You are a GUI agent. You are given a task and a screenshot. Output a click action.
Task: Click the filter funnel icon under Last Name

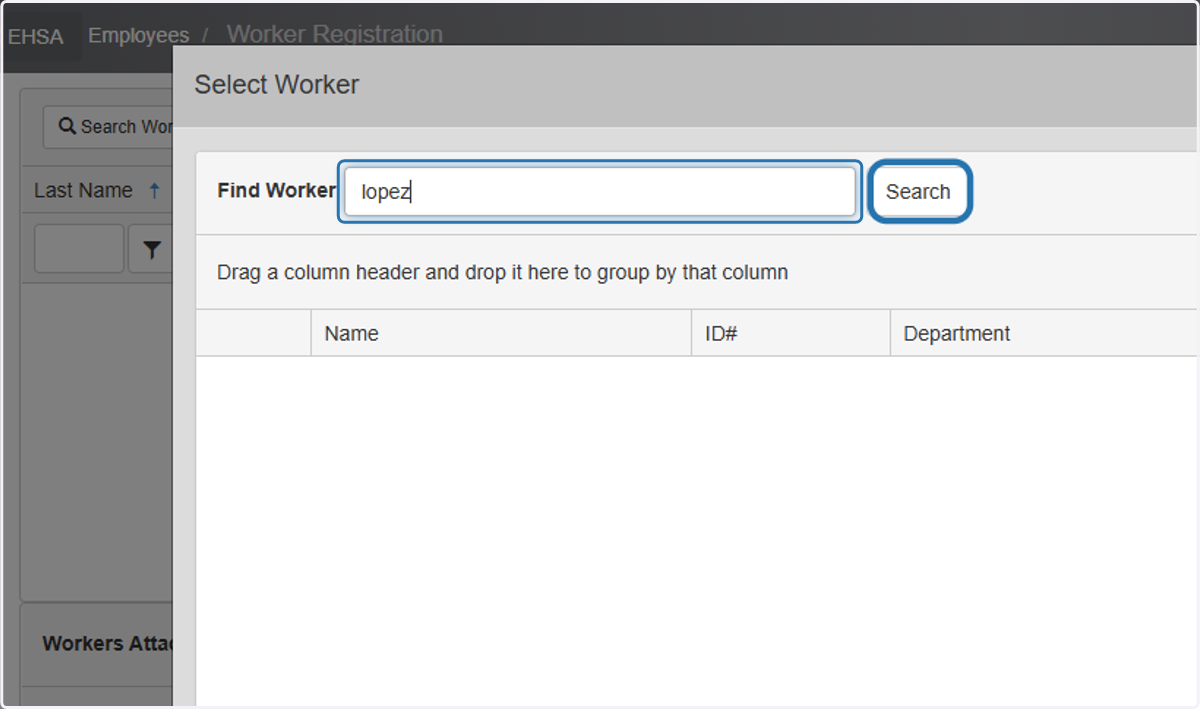(x=151, y=250)
